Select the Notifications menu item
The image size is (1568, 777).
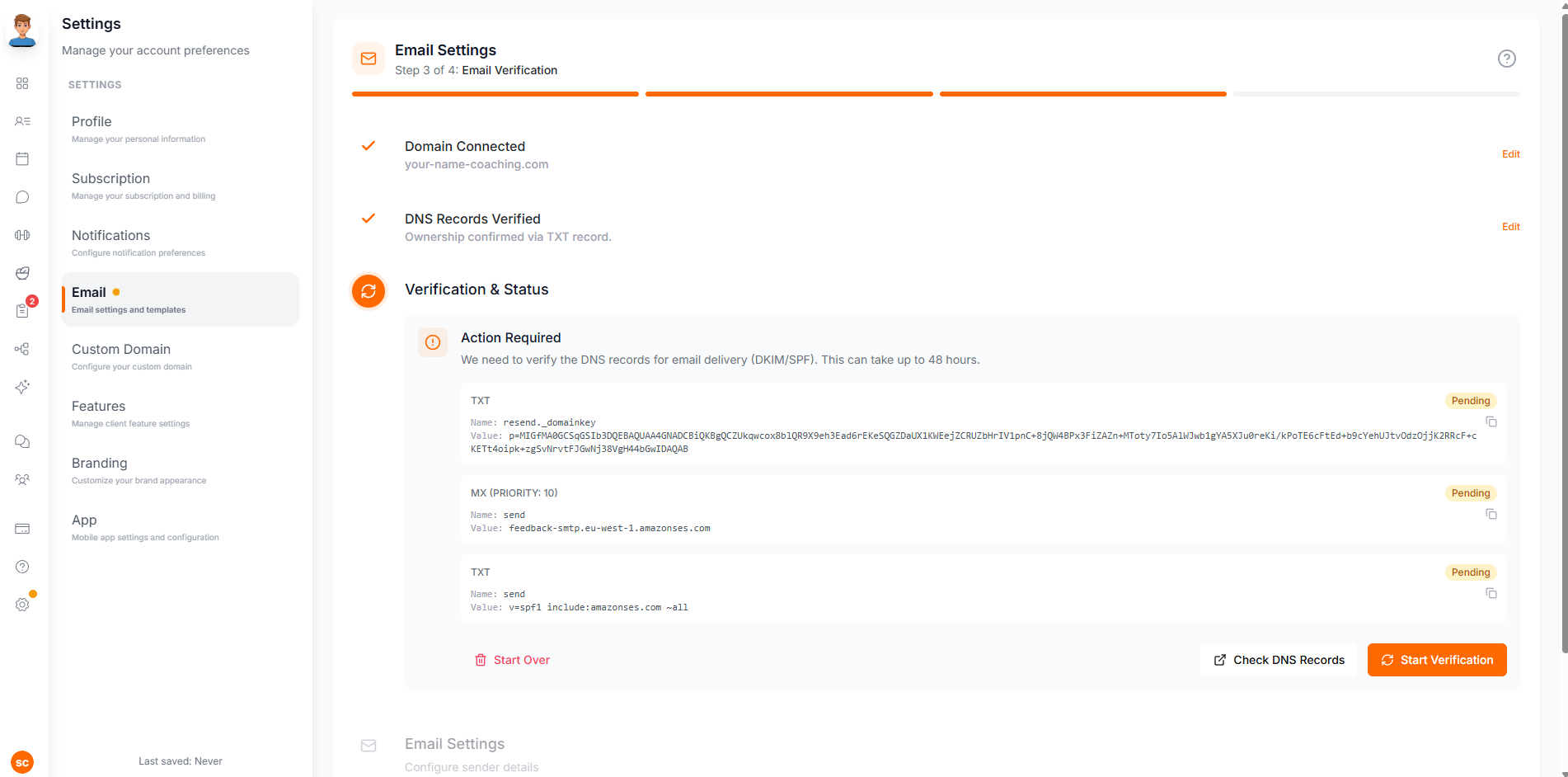click(x=110, y=235)
